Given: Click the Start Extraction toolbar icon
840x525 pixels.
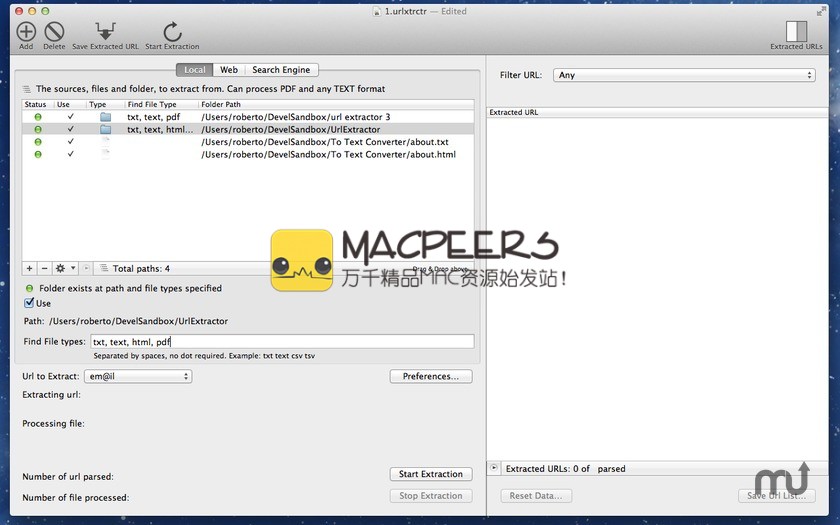Looking at the screenshot, I should coord(172,32).
